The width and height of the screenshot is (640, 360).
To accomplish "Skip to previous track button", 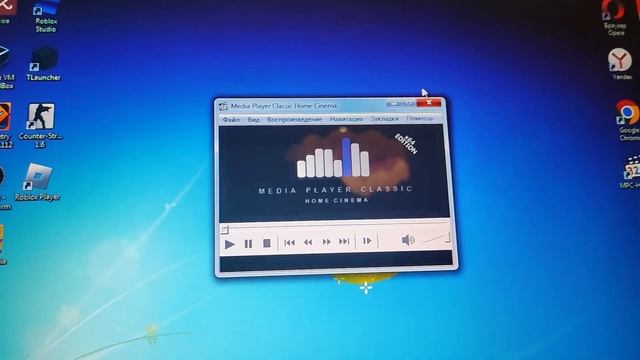I will pyautogui.click(x=289, y=243).
